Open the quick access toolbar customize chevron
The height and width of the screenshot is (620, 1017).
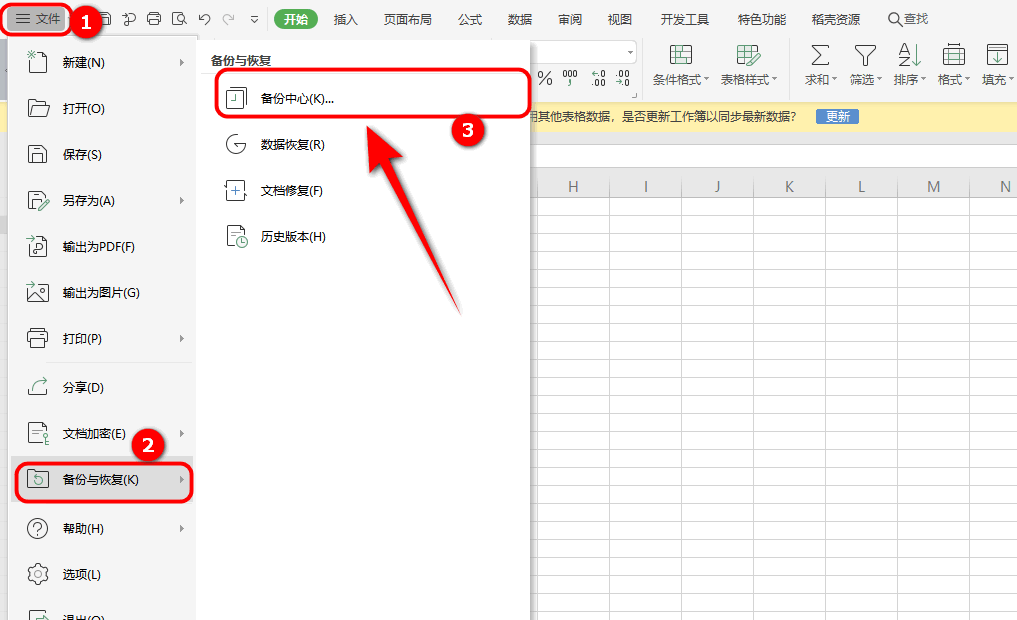coord(255,17)
